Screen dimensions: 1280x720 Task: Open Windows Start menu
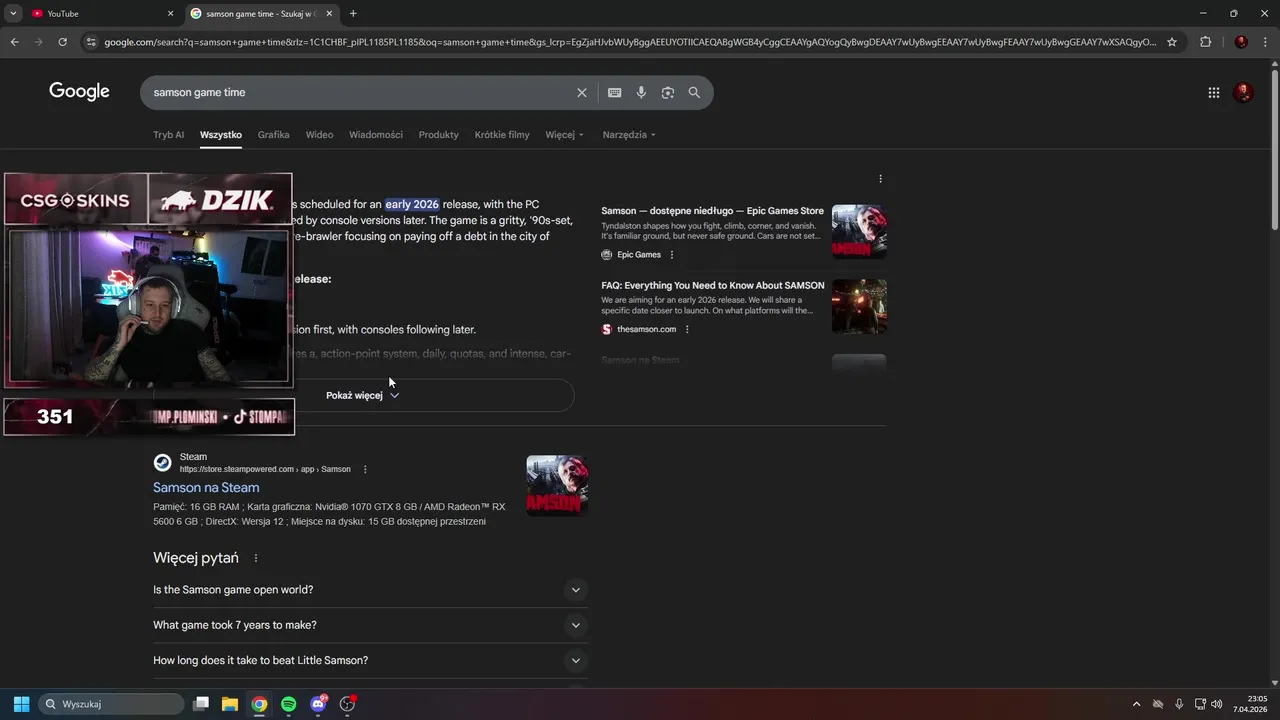click(21, 704)
